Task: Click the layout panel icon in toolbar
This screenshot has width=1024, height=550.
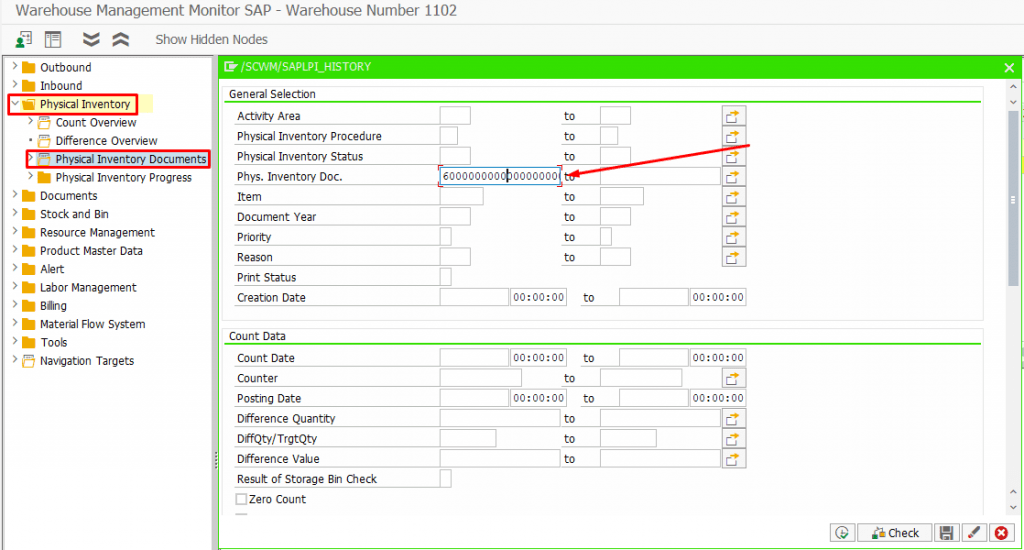Action: point(53,39)
